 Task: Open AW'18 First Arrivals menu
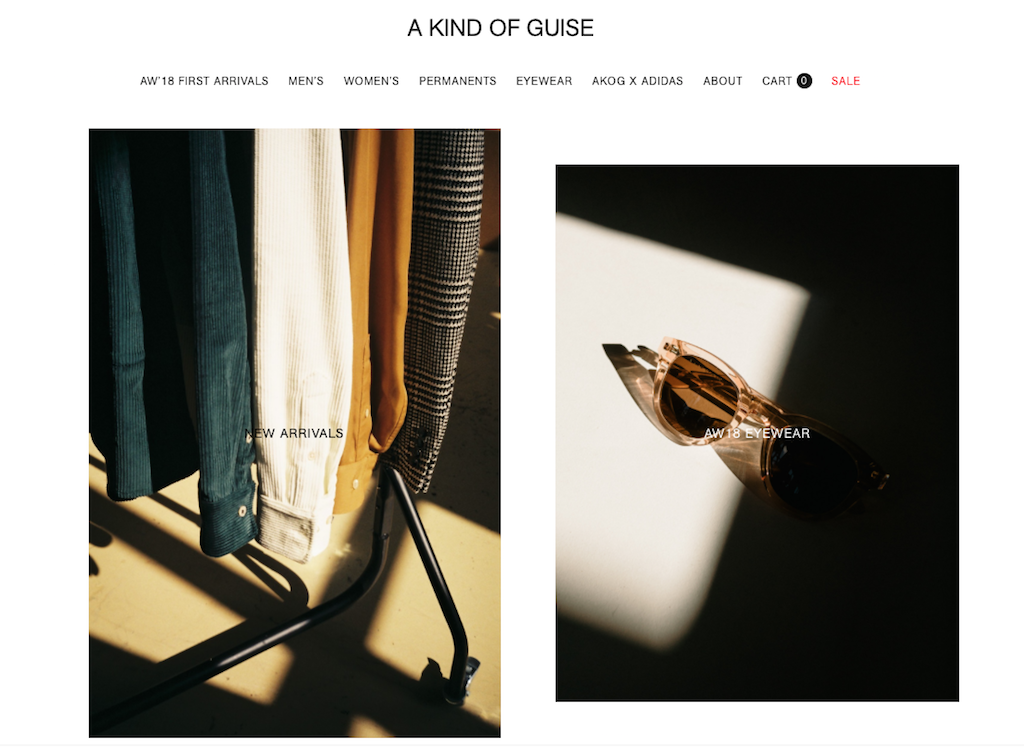tap(204, 81)
